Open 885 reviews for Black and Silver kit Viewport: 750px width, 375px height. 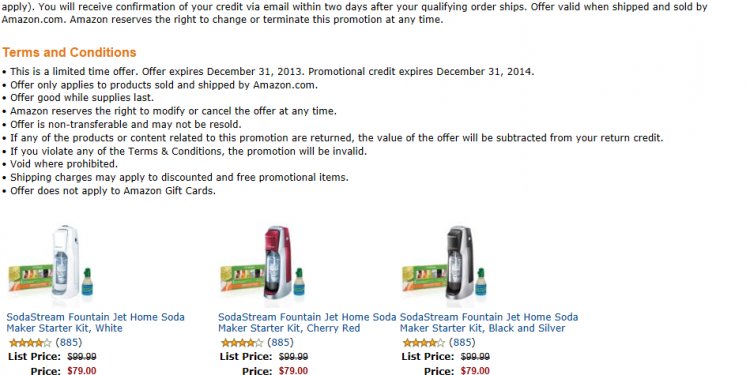[462, 342]
